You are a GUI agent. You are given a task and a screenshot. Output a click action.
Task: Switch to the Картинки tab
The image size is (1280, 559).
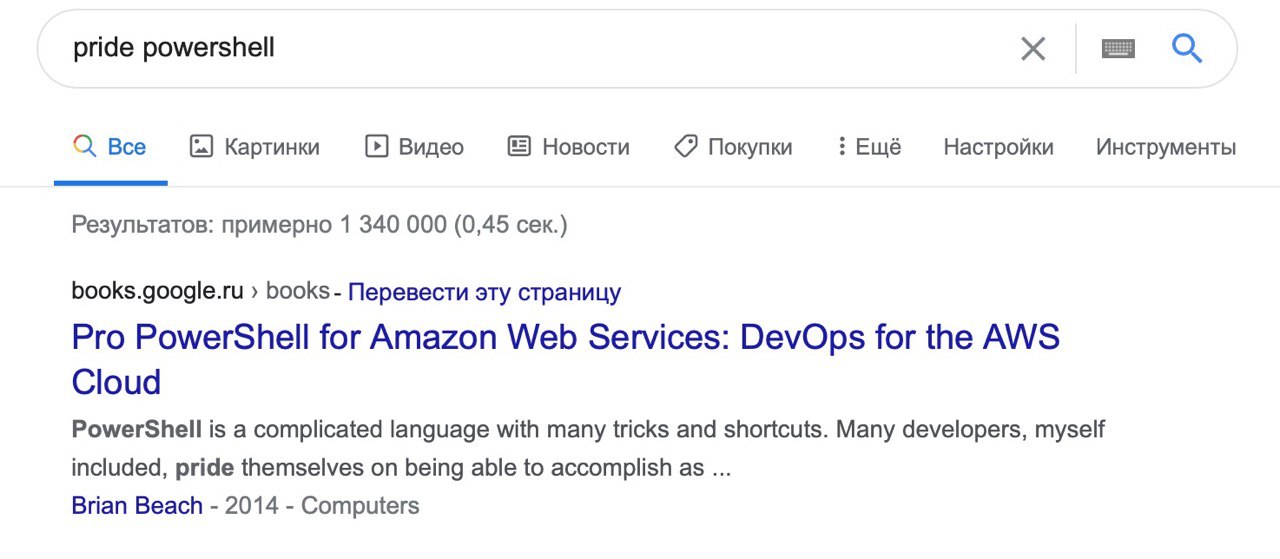coord(255,147)
